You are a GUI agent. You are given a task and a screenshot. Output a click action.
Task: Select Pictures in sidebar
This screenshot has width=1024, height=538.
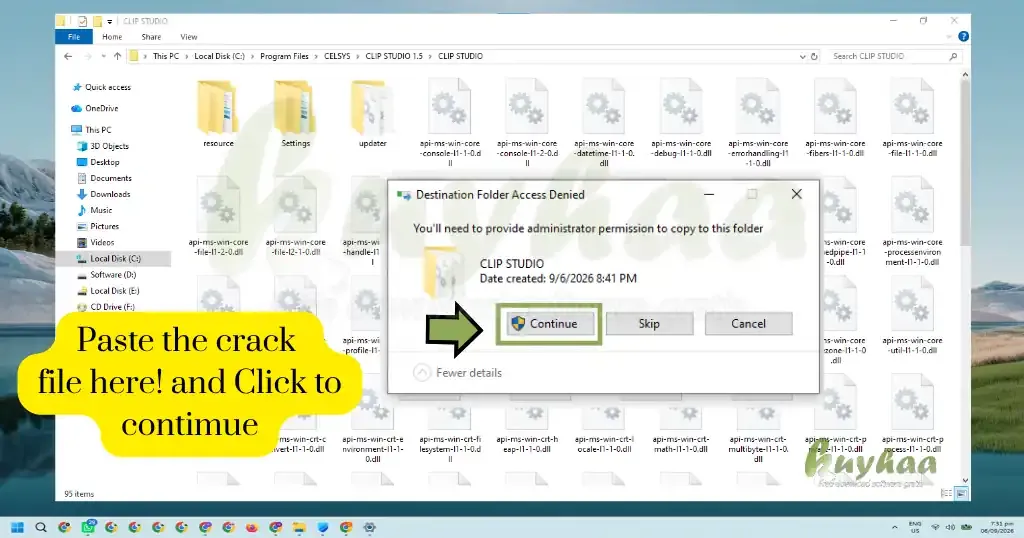(x=98, y=227)
